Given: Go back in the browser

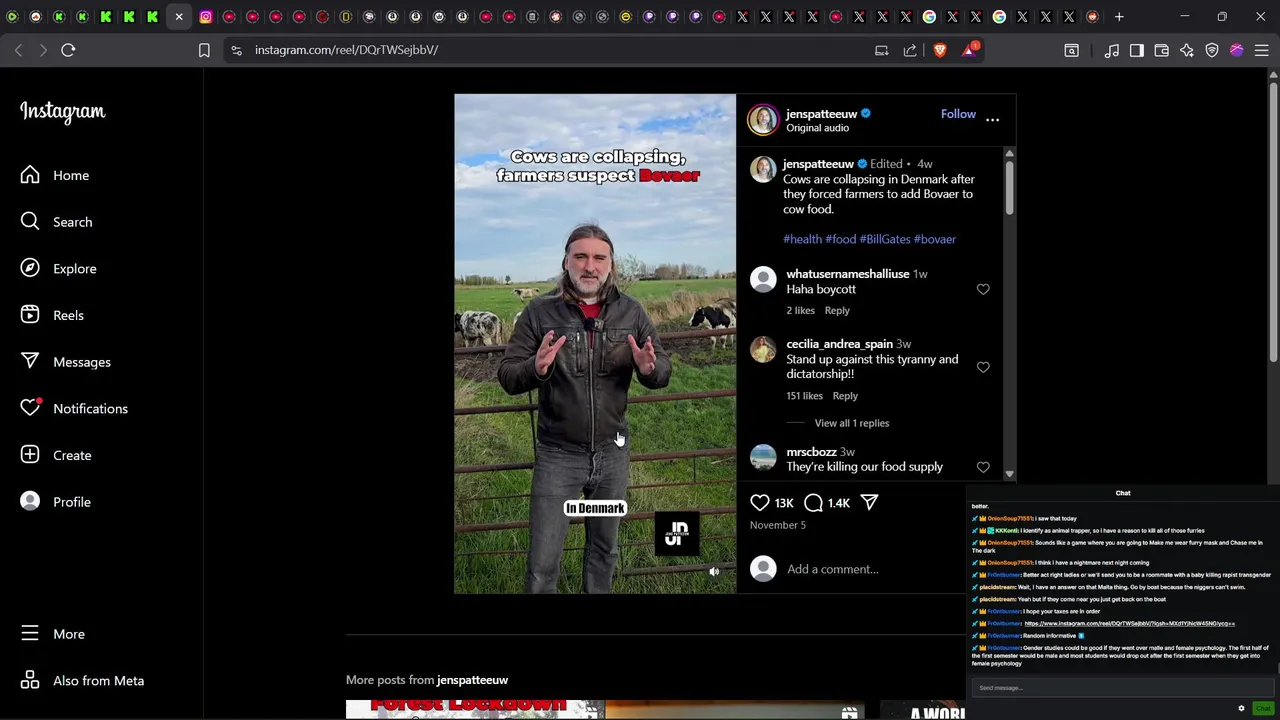Looking at the screenshot, I should (18, 50).
